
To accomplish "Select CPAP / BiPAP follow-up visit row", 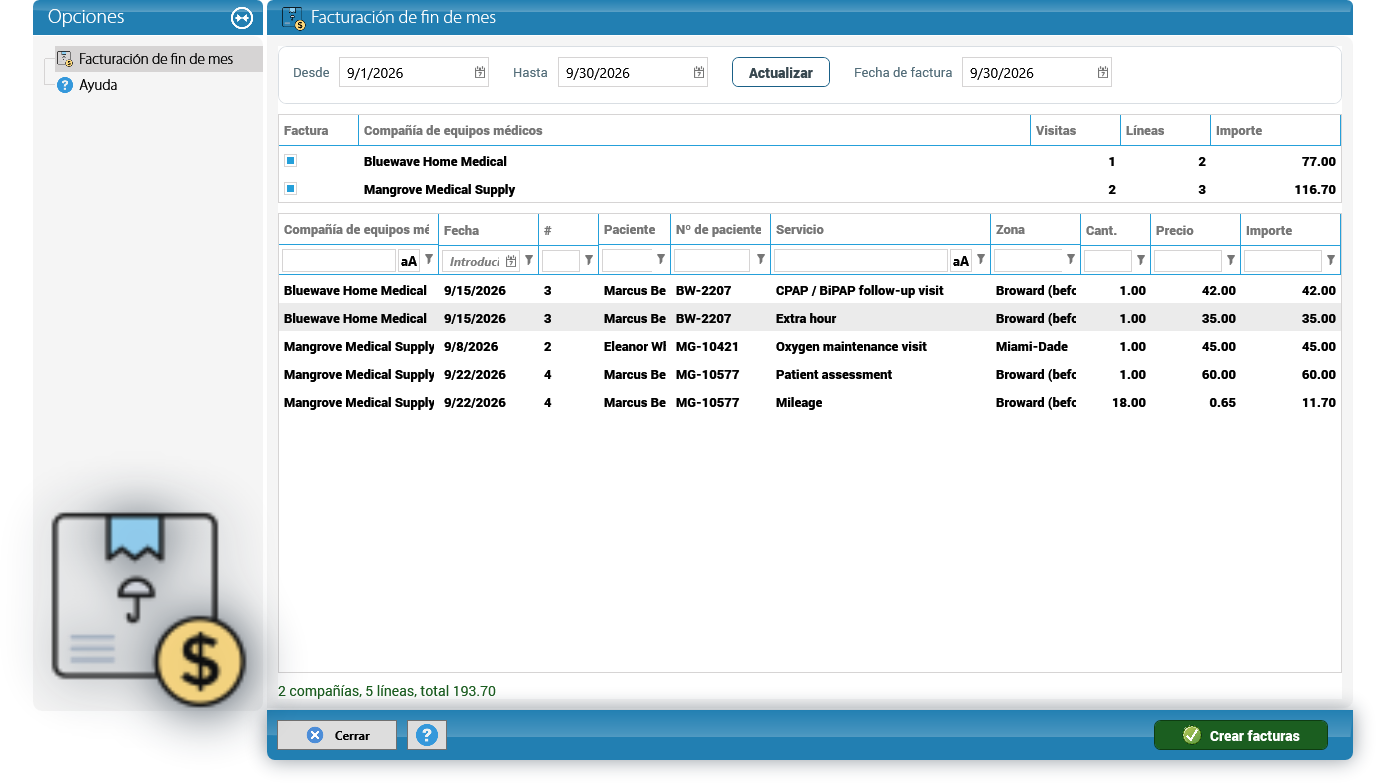I will pos(810,291).
